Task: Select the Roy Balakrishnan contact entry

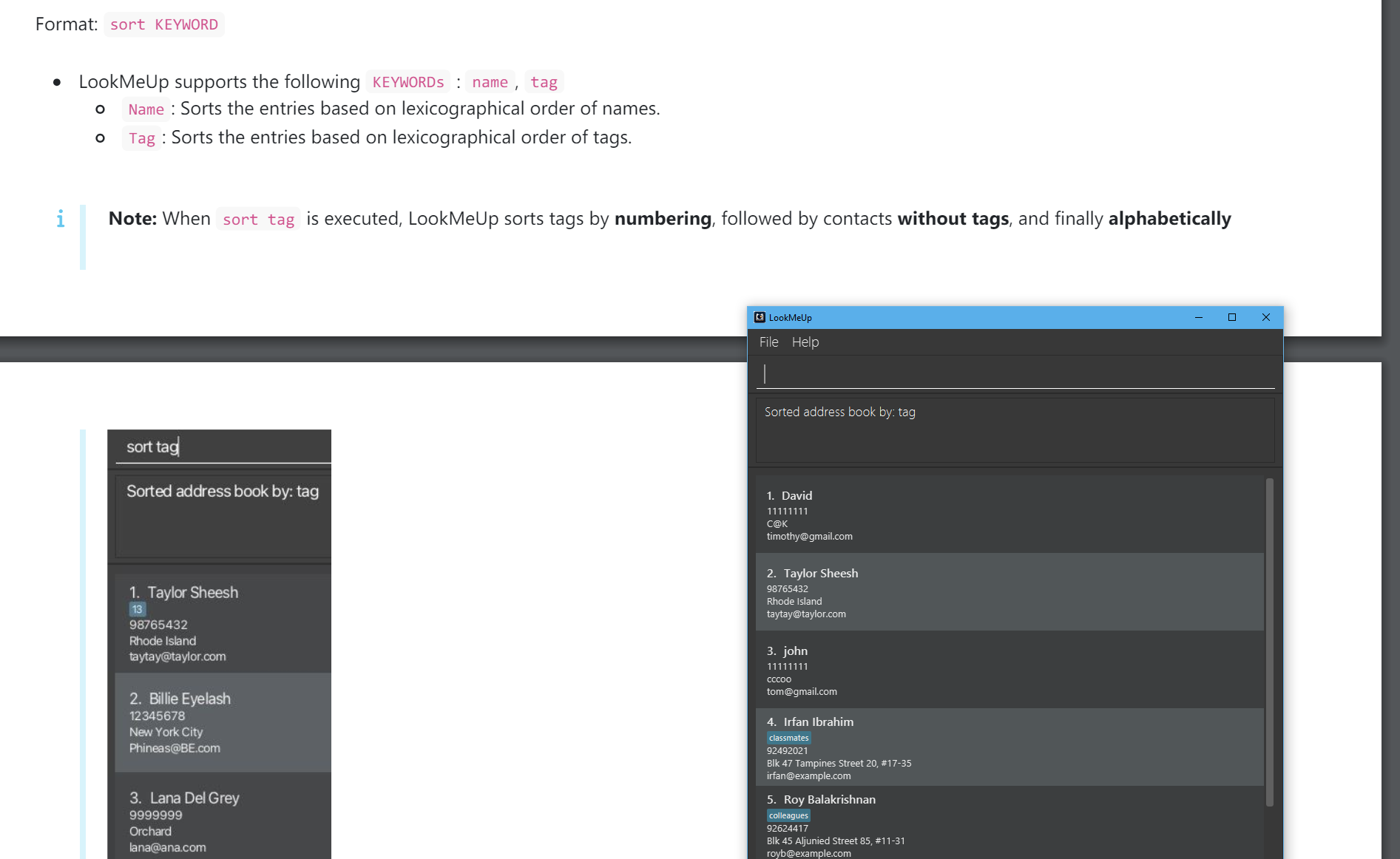Action: (1010, 824)
